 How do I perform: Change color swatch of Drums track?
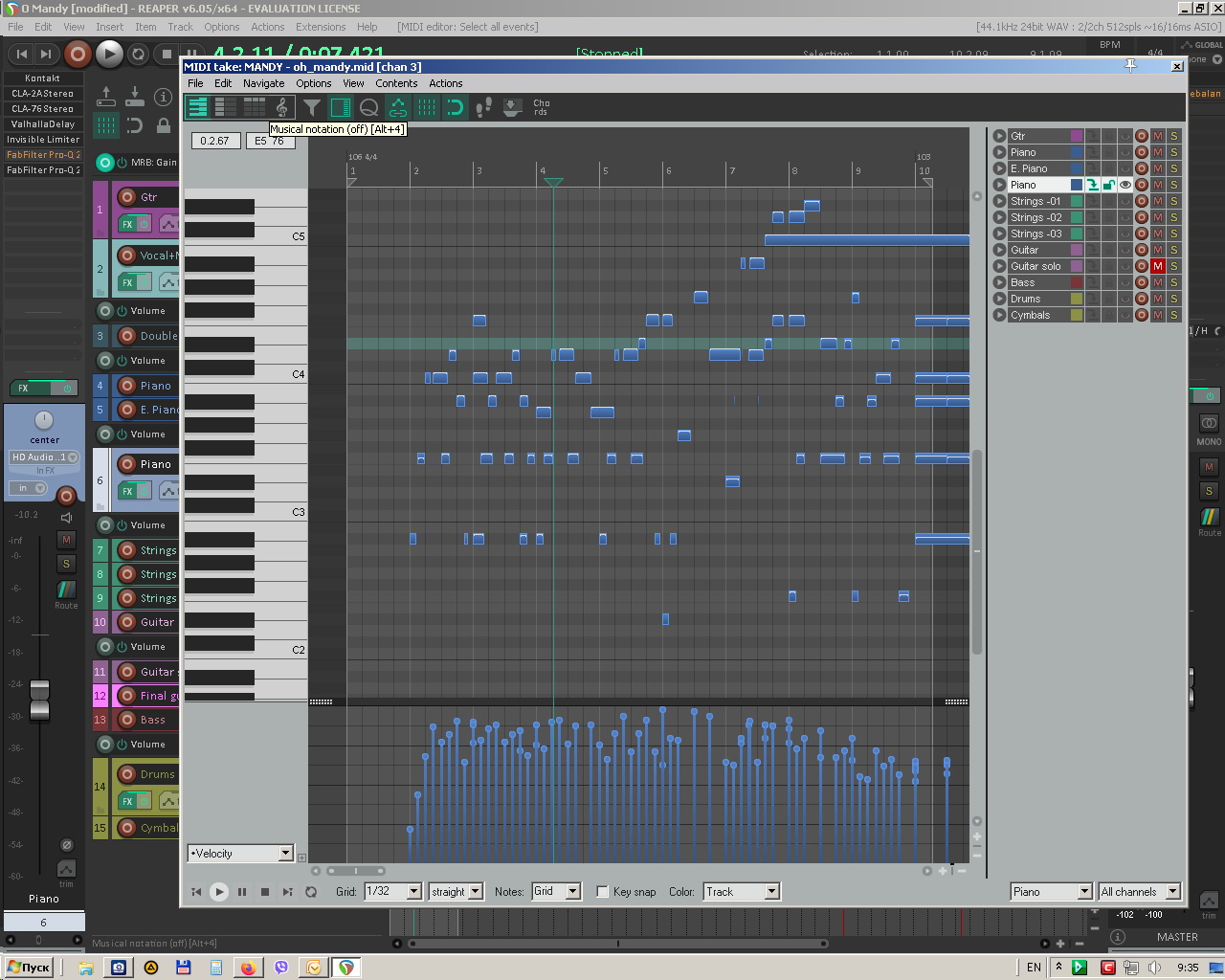(x=1077, y=299)
